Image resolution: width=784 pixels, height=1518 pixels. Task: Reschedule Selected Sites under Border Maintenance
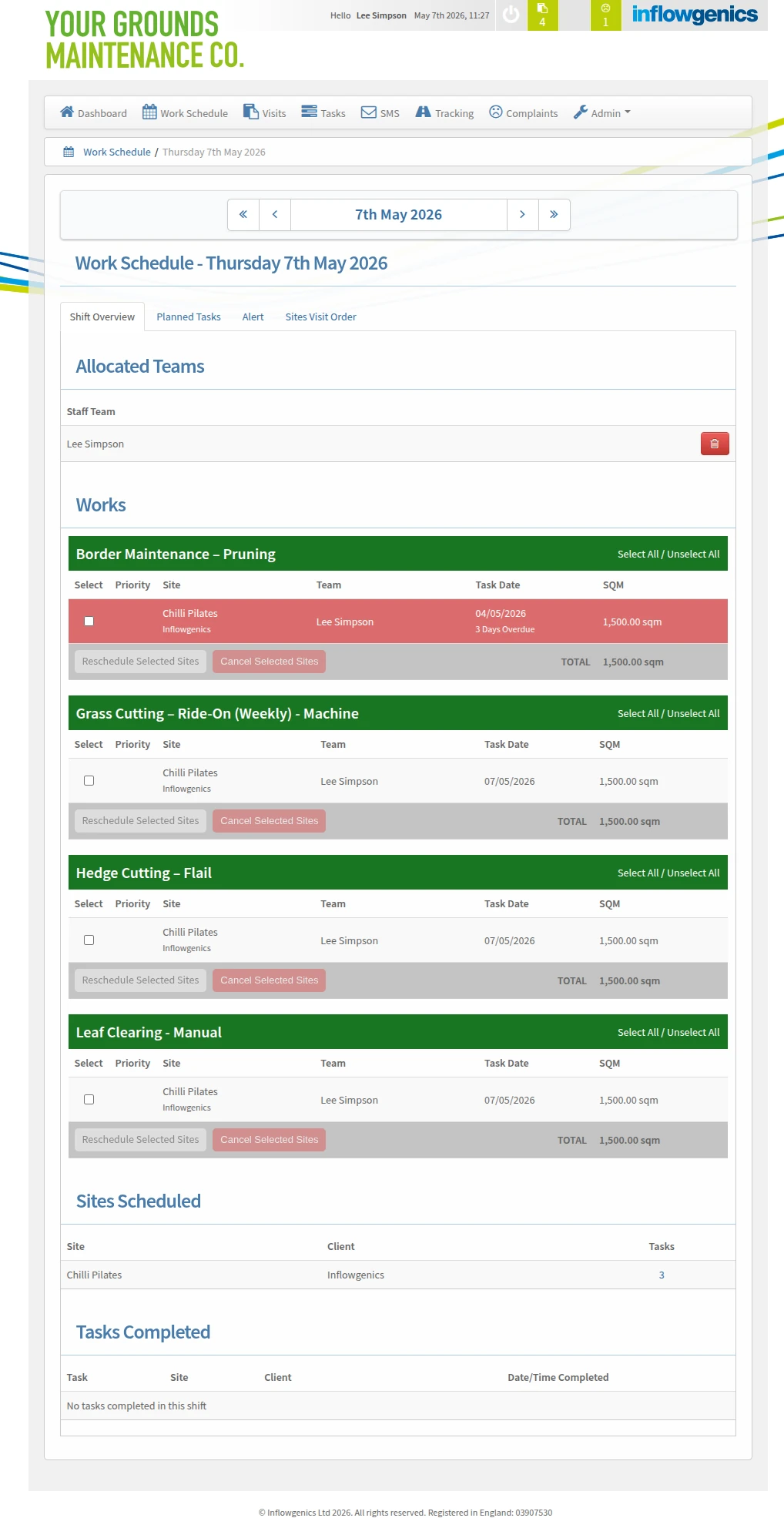[x=140, y=662]
